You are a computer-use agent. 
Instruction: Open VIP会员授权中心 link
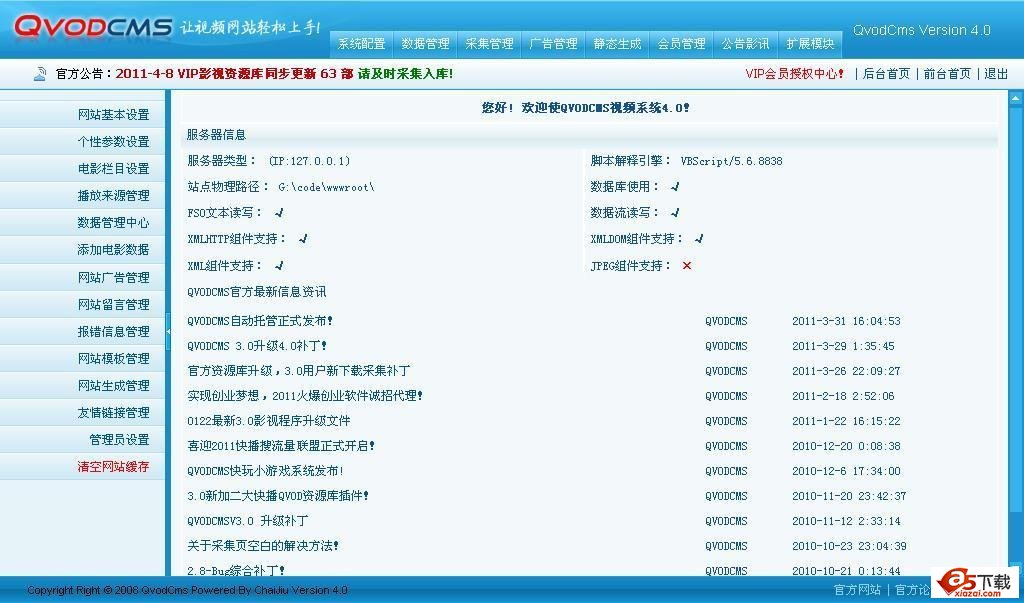pyautogui.click(x=795, y=74)
